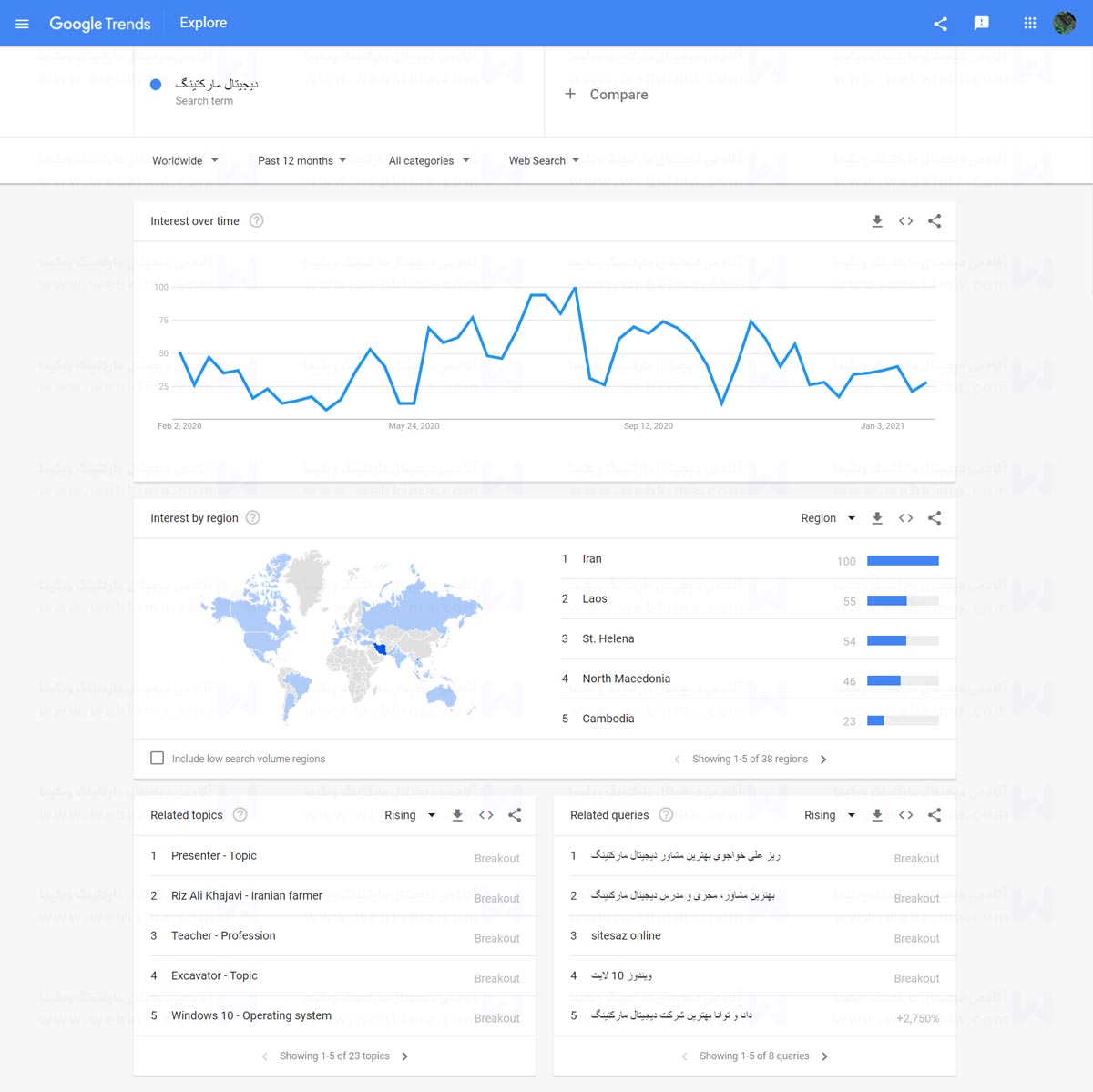Go to next page of regions

pyautogui.click(x=823, y=760)
